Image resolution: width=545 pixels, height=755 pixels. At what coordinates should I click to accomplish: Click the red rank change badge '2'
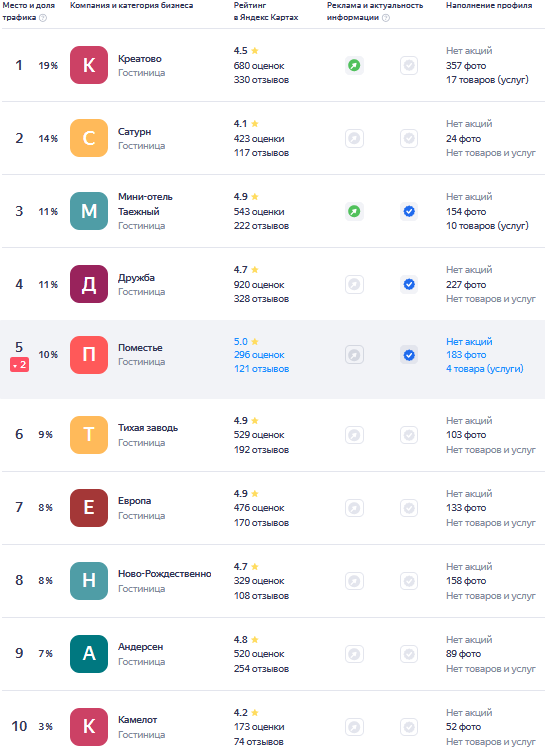pos(19,365)
